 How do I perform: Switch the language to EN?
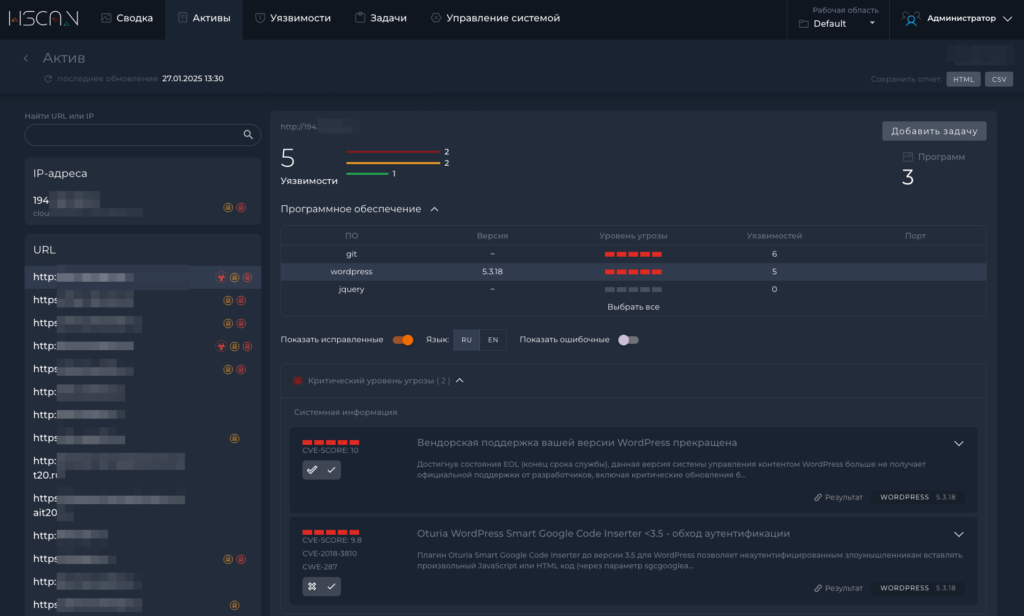point(493,340)
